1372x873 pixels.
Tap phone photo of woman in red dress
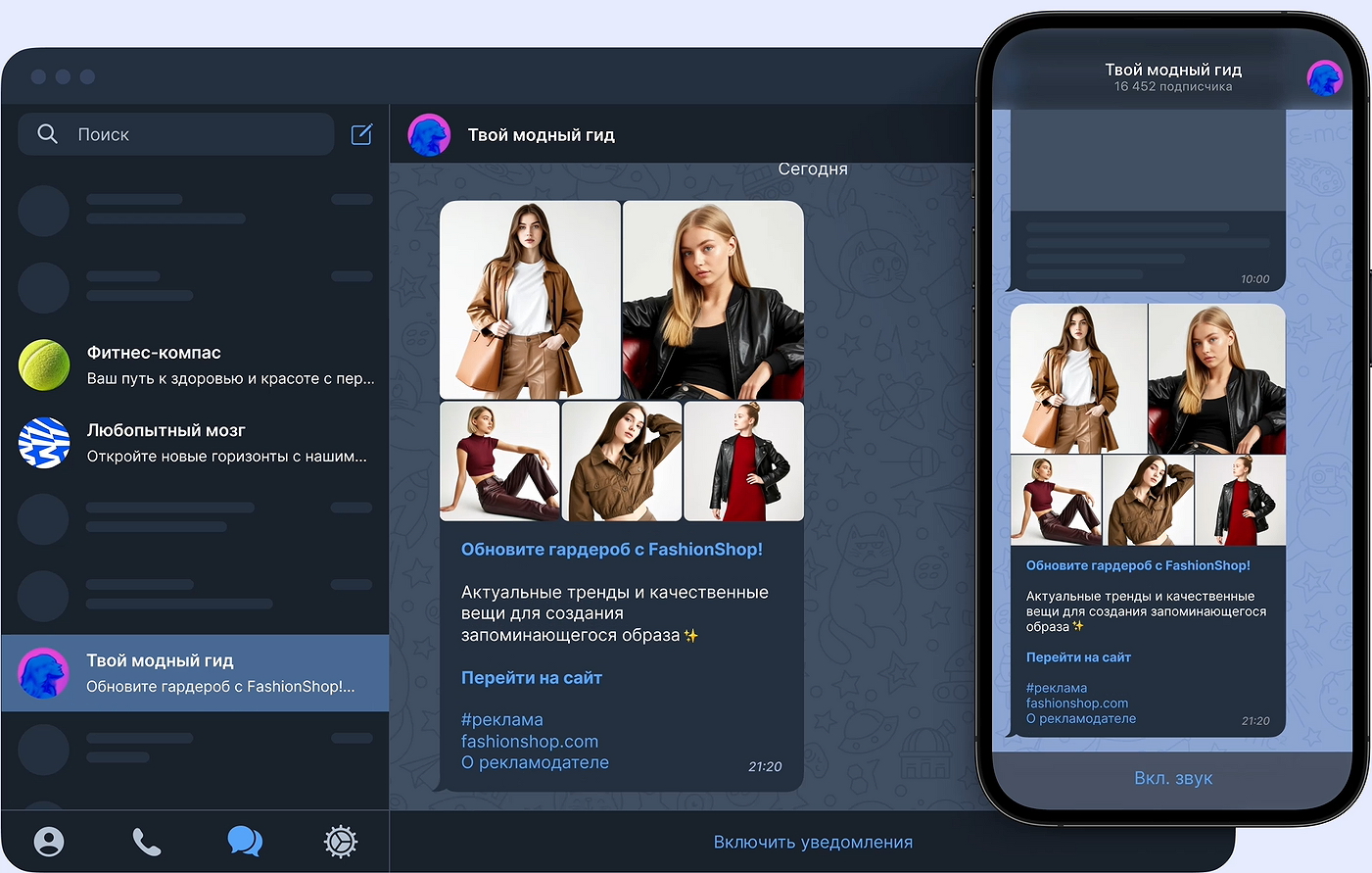[x=1240, y=500]
